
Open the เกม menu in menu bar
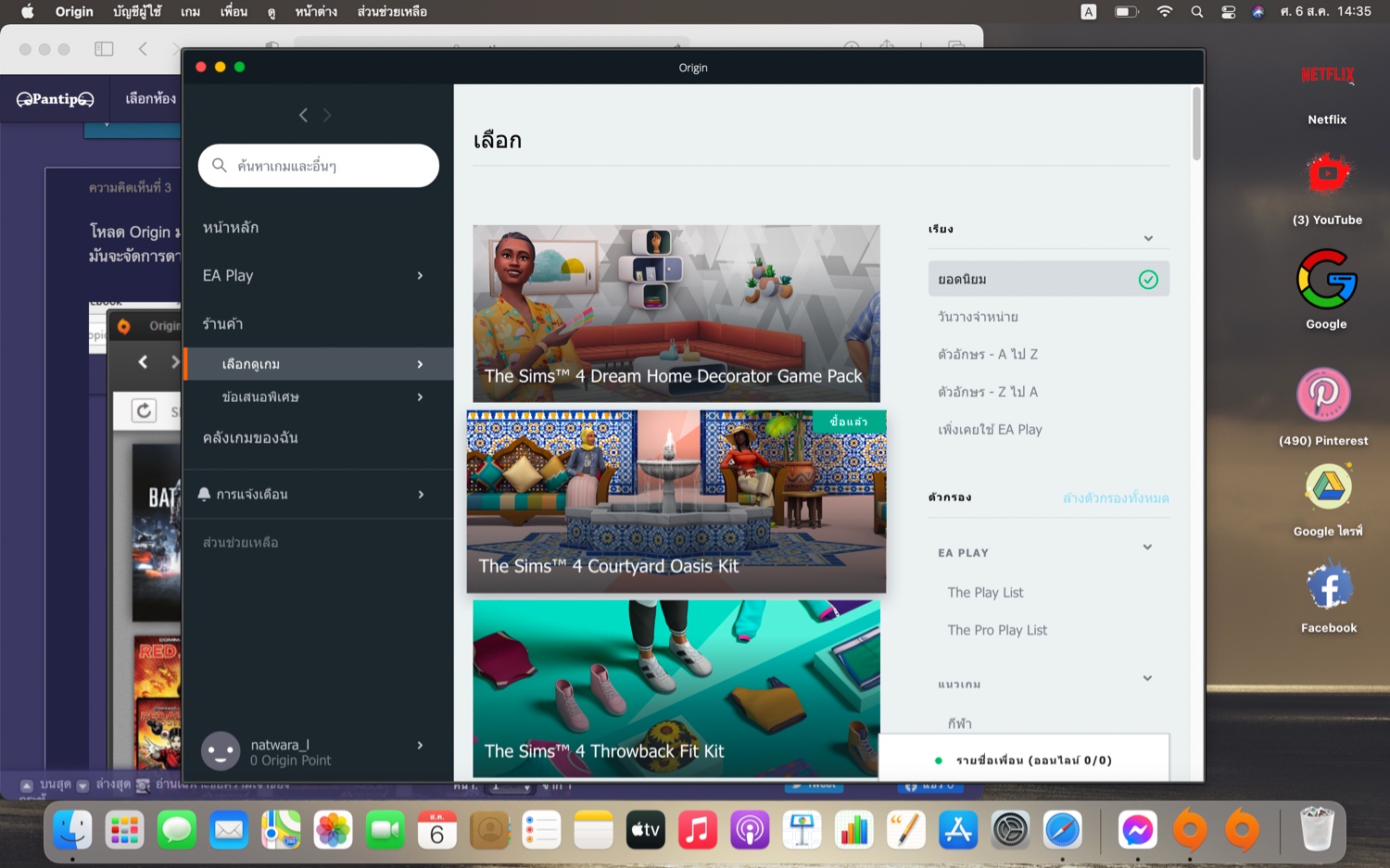click(x=190, y=11)
